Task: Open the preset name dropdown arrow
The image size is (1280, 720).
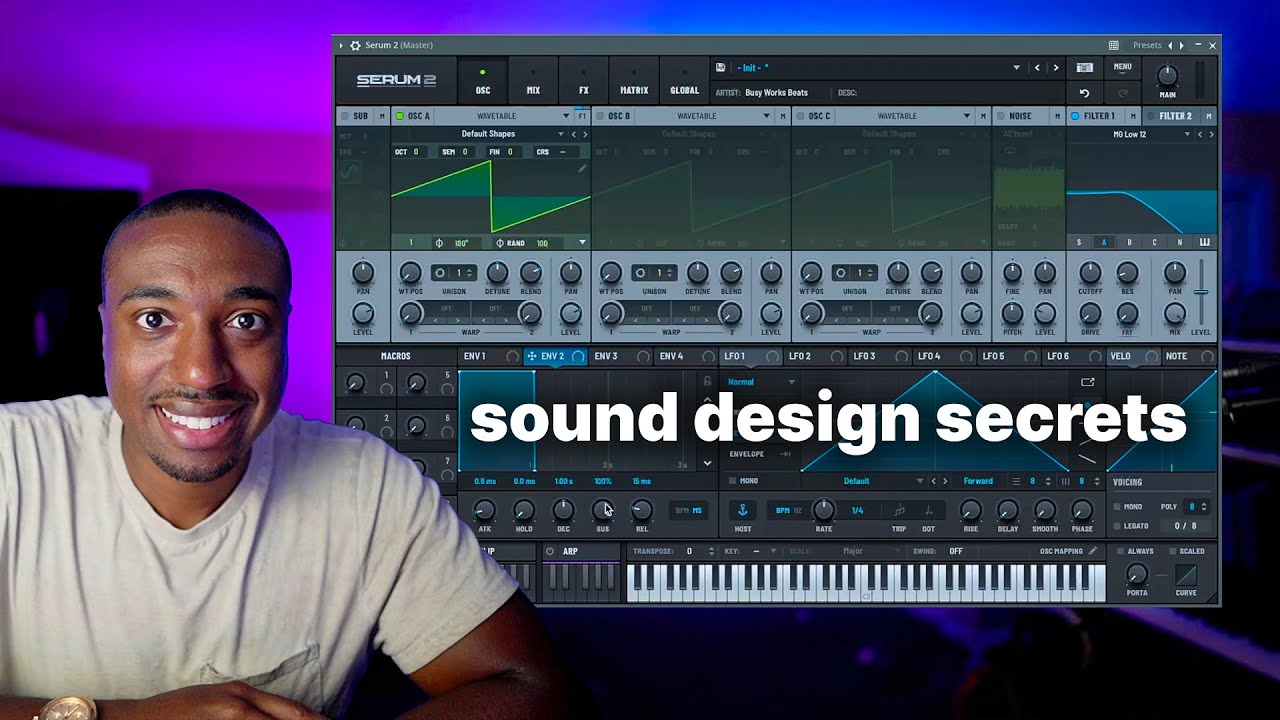Action: tap(1016, 68)
